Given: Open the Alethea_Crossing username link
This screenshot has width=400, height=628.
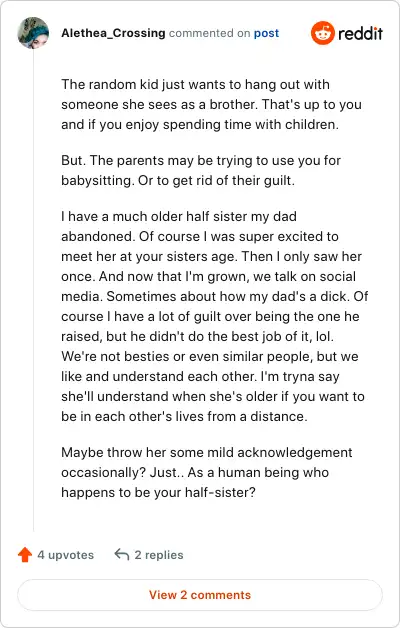Looking at the screenshot, I should (x=113, y=33).
